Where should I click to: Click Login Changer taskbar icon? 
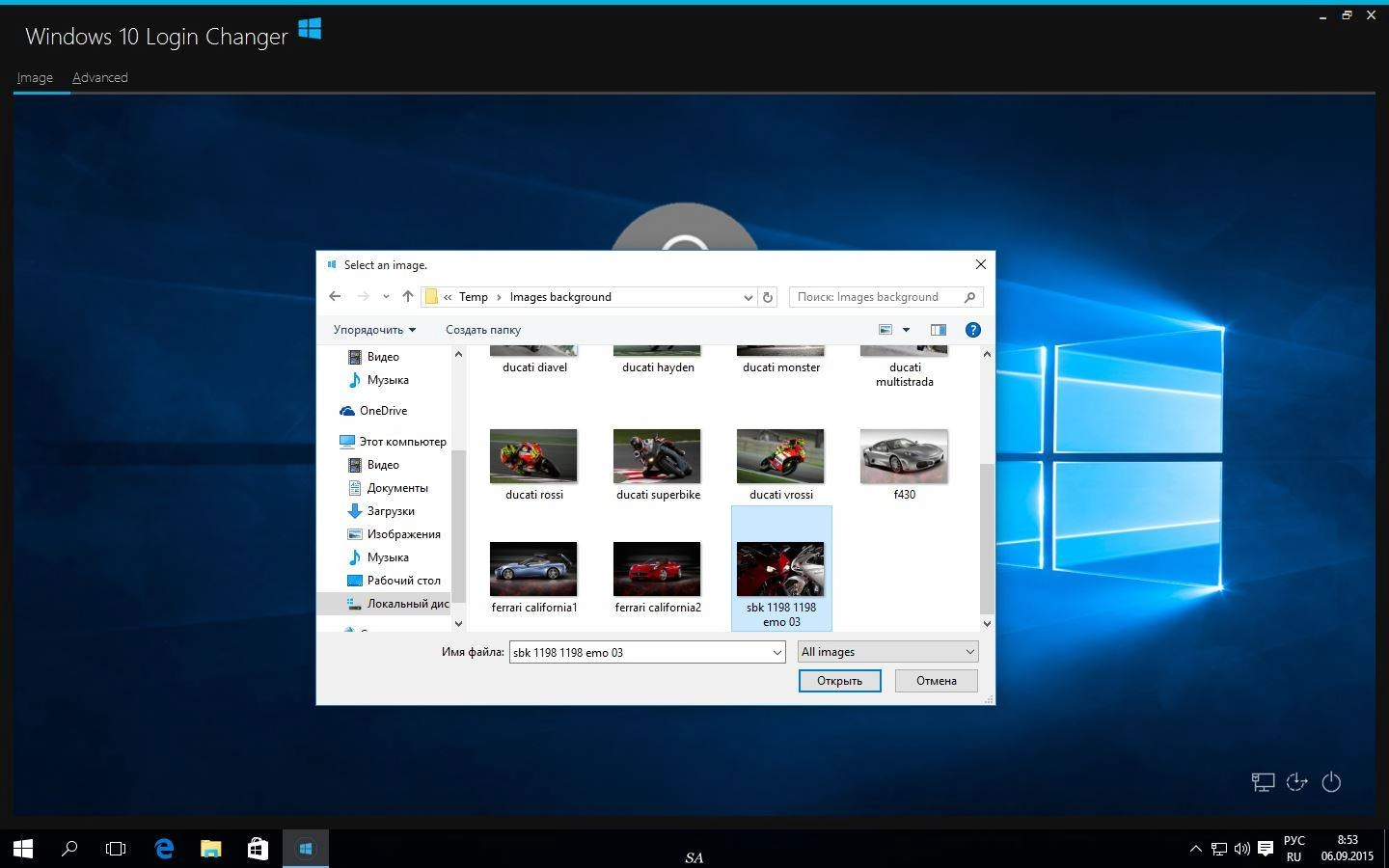[x=305, y=849]
